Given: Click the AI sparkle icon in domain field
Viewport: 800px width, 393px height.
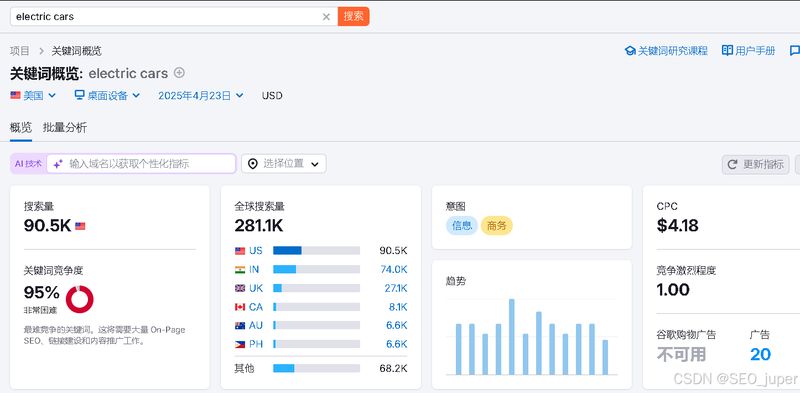Looking at the screenshot, I should click(58, 164).
